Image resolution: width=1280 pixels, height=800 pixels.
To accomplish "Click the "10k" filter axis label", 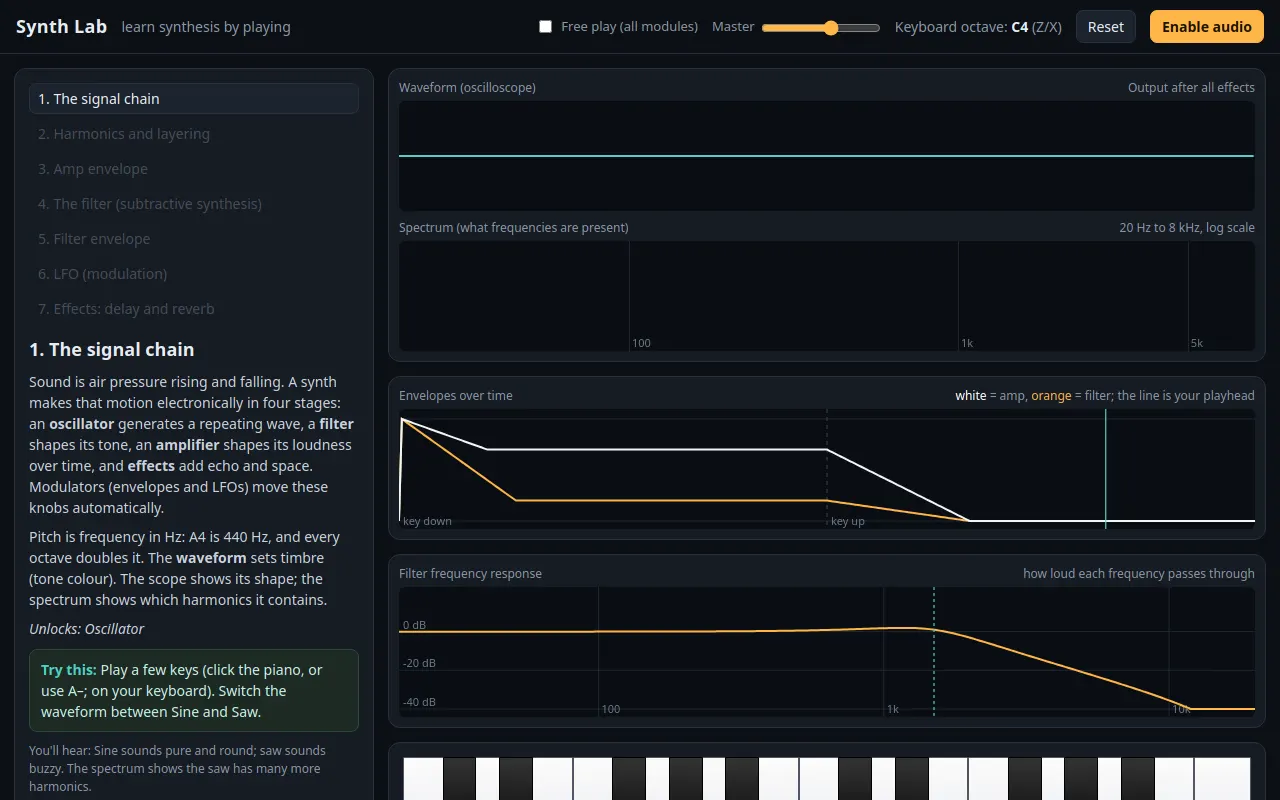I will click(1181, 709).
